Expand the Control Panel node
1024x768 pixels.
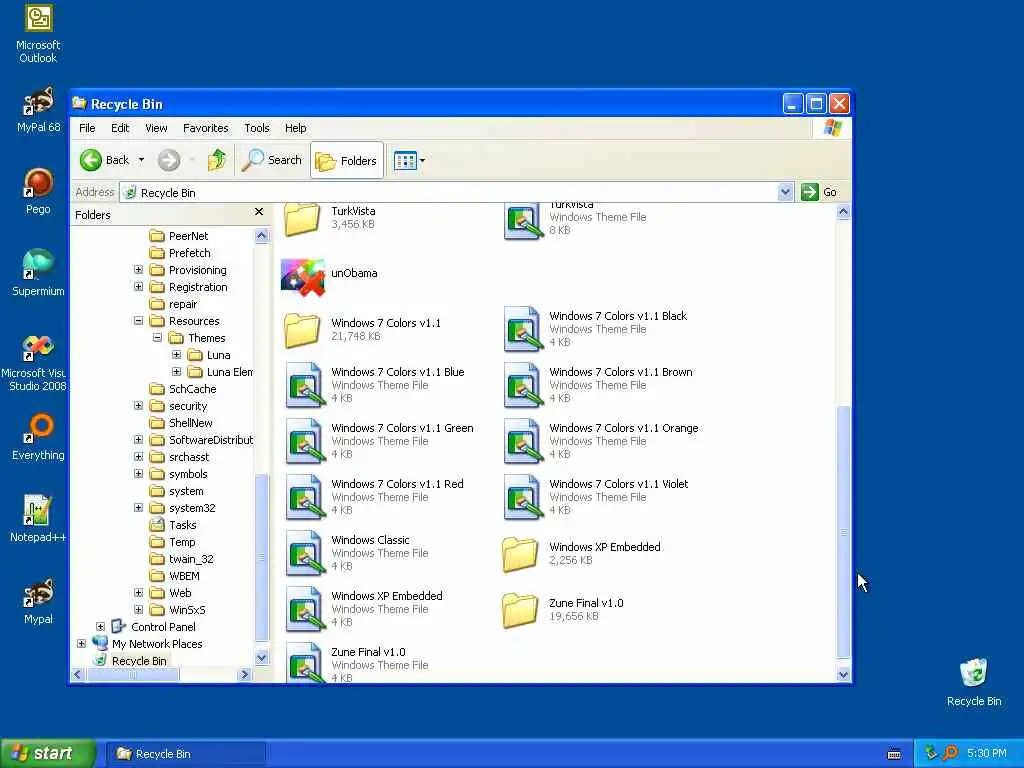point(101,626)
